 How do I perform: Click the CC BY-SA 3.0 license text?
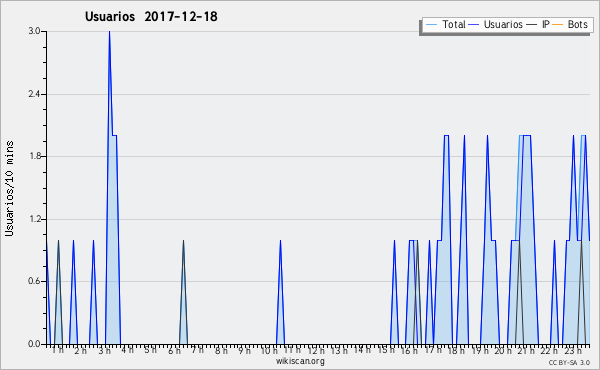(569, 362)
